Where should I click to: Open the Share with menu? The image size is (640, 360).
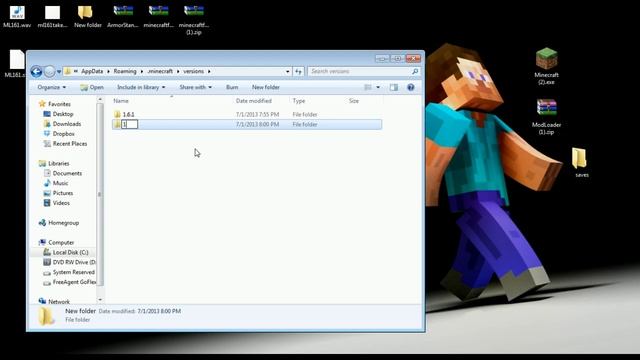point(196,87)
